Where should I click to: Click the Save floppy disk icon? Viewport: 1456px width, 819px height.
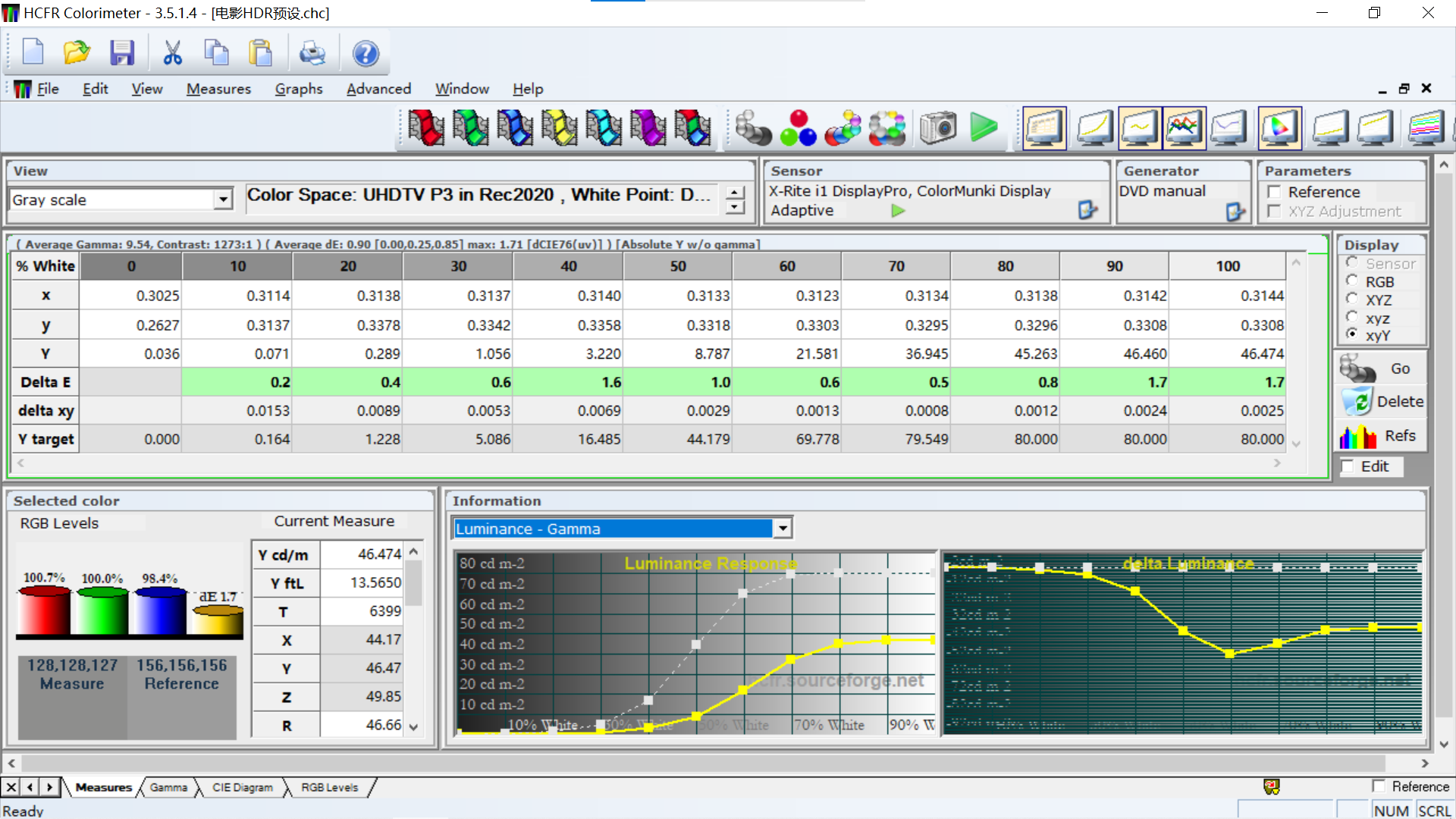pos(121,53)
